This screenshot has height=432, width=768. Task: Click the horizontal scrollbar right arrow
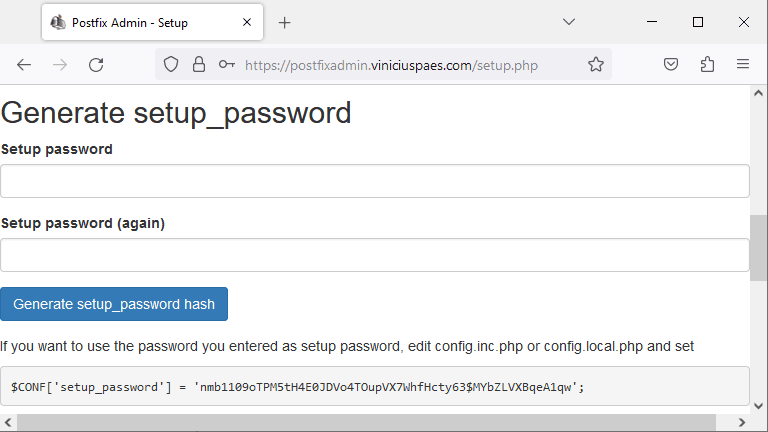click(x=742, y=422)
